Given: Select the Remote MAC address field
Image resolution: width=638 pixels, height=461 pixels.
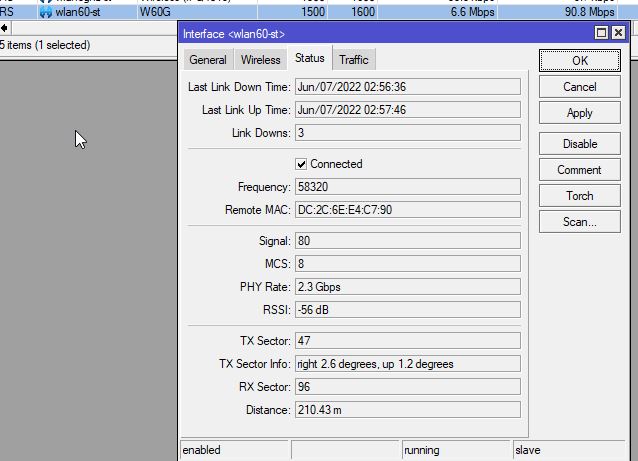Looking at the screenshot, I should tap(408, 210).
